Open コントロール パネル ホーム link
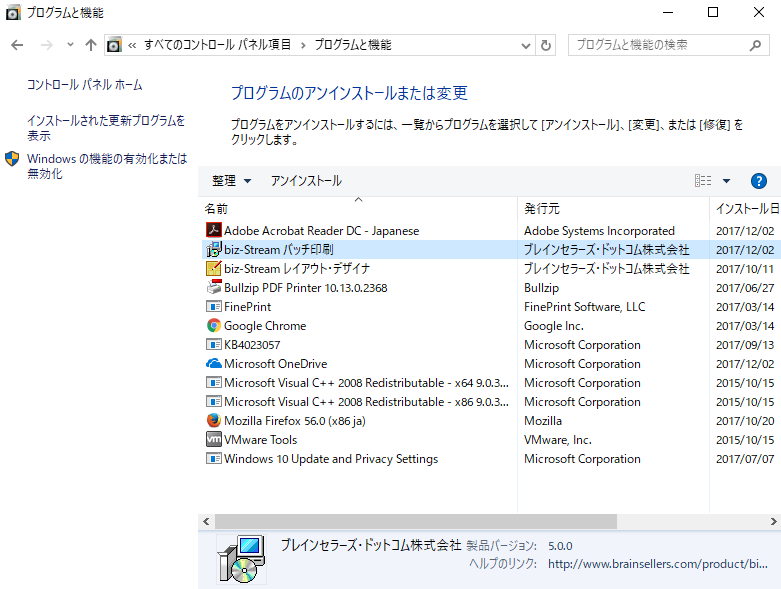 pyautogui.click(x=85, y=85)
